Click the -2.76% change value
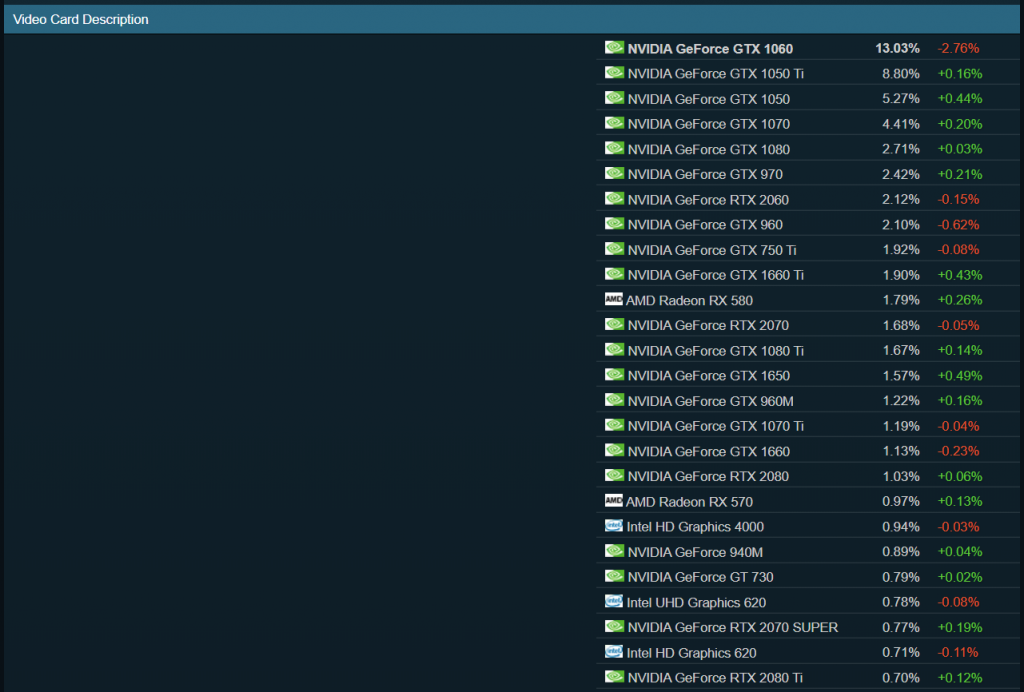This screenshot has width=1024, height=692. click(x=958, y=48)
